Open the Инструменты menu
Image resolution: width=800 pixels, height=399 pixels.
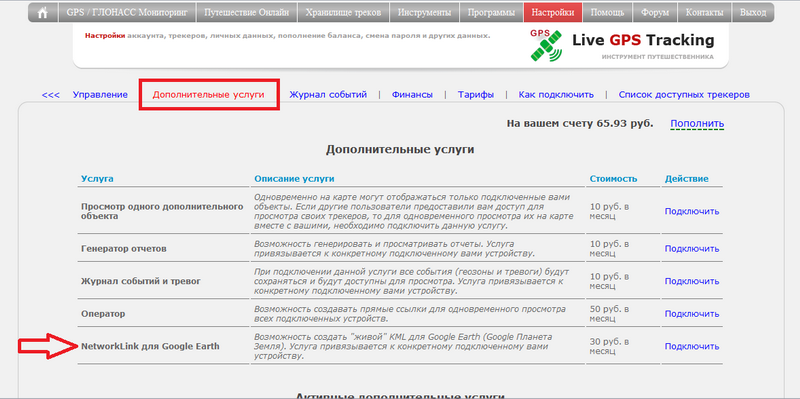click(x=424, y=13)
